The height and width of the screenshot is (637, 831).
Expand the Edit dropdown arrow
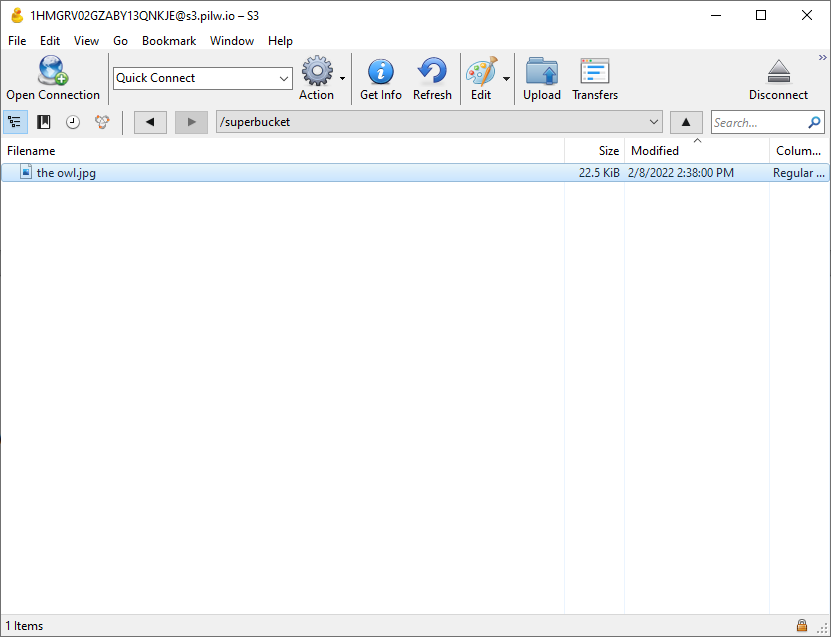click(507, 78)
